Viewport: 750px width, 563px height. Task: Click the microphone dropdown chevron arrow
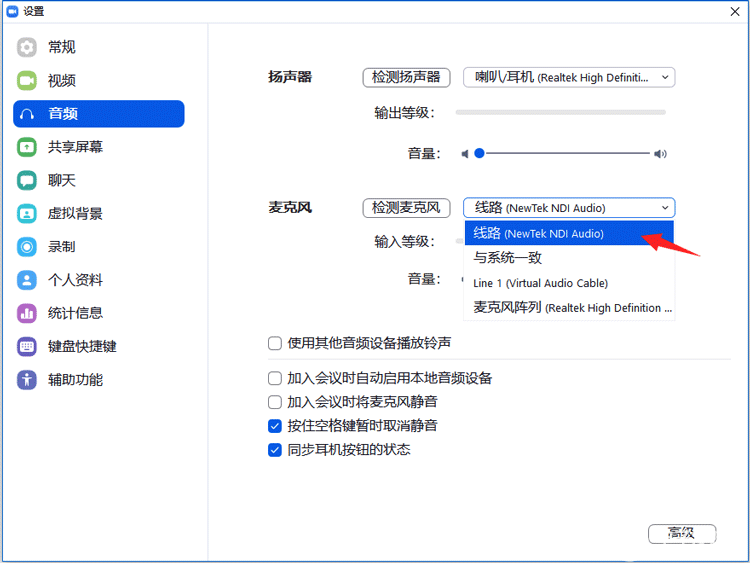(665, 208)
